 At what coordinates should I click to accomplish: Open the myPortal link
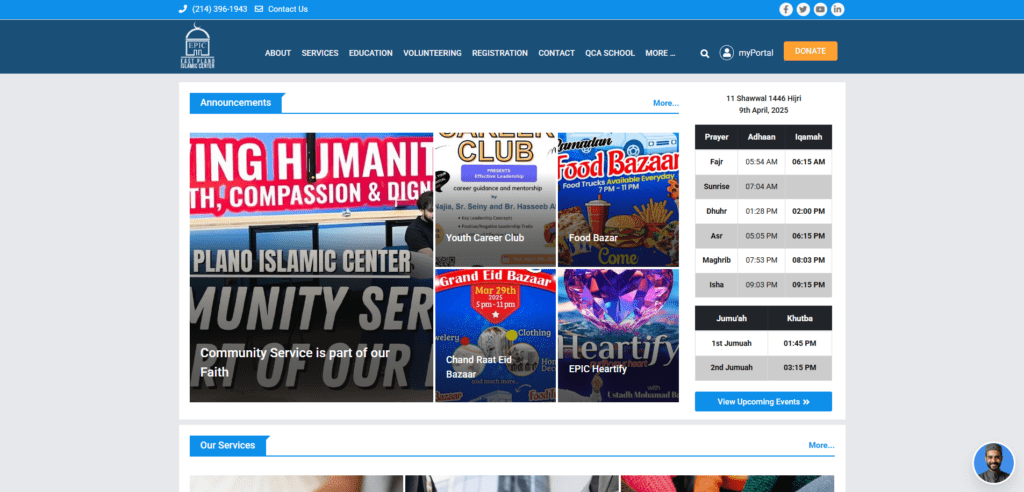[x=756, y=53]
